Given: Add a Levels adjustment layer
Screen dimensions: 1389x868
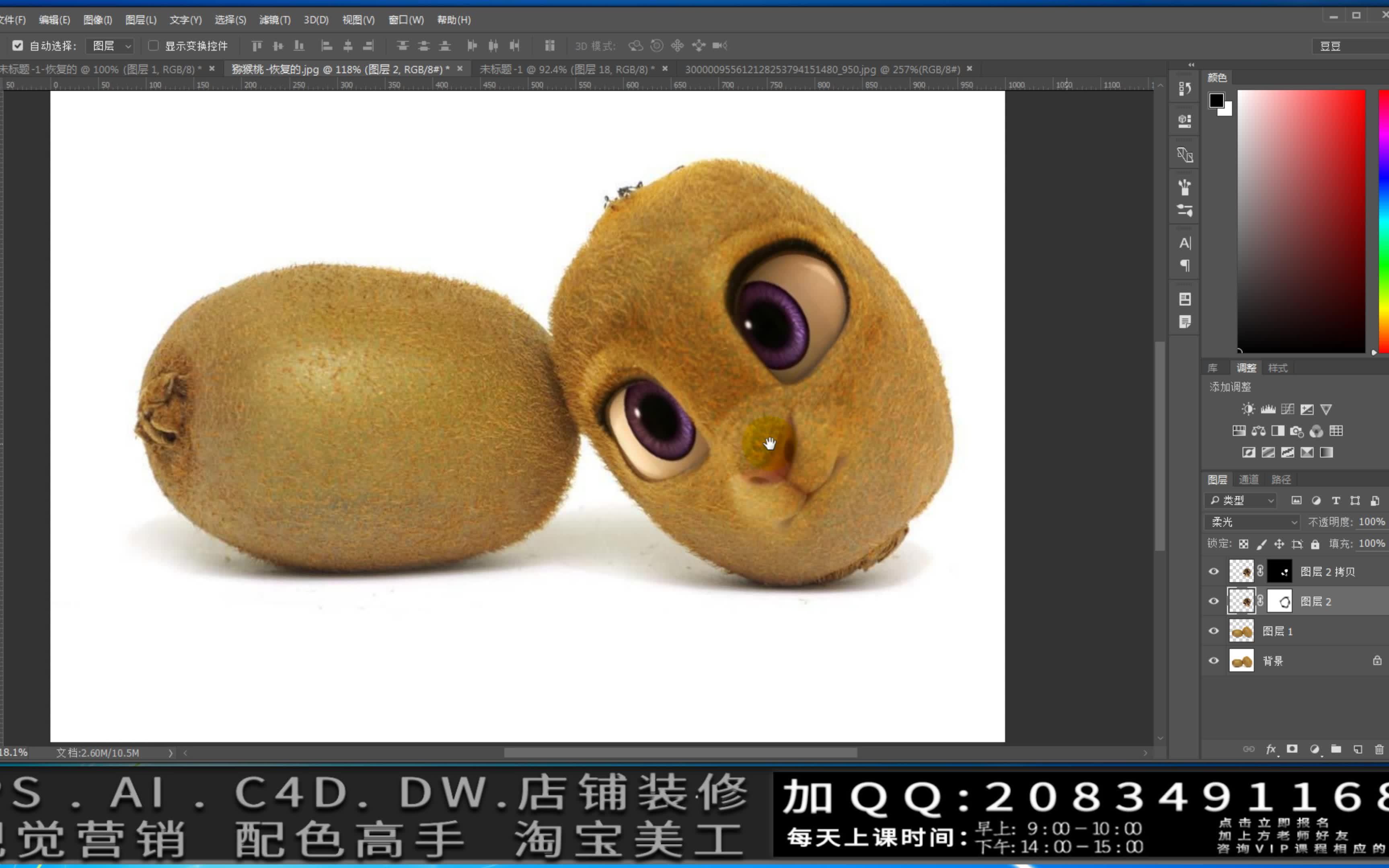Looking at the screenshot, I should (x=1268, y=409).
